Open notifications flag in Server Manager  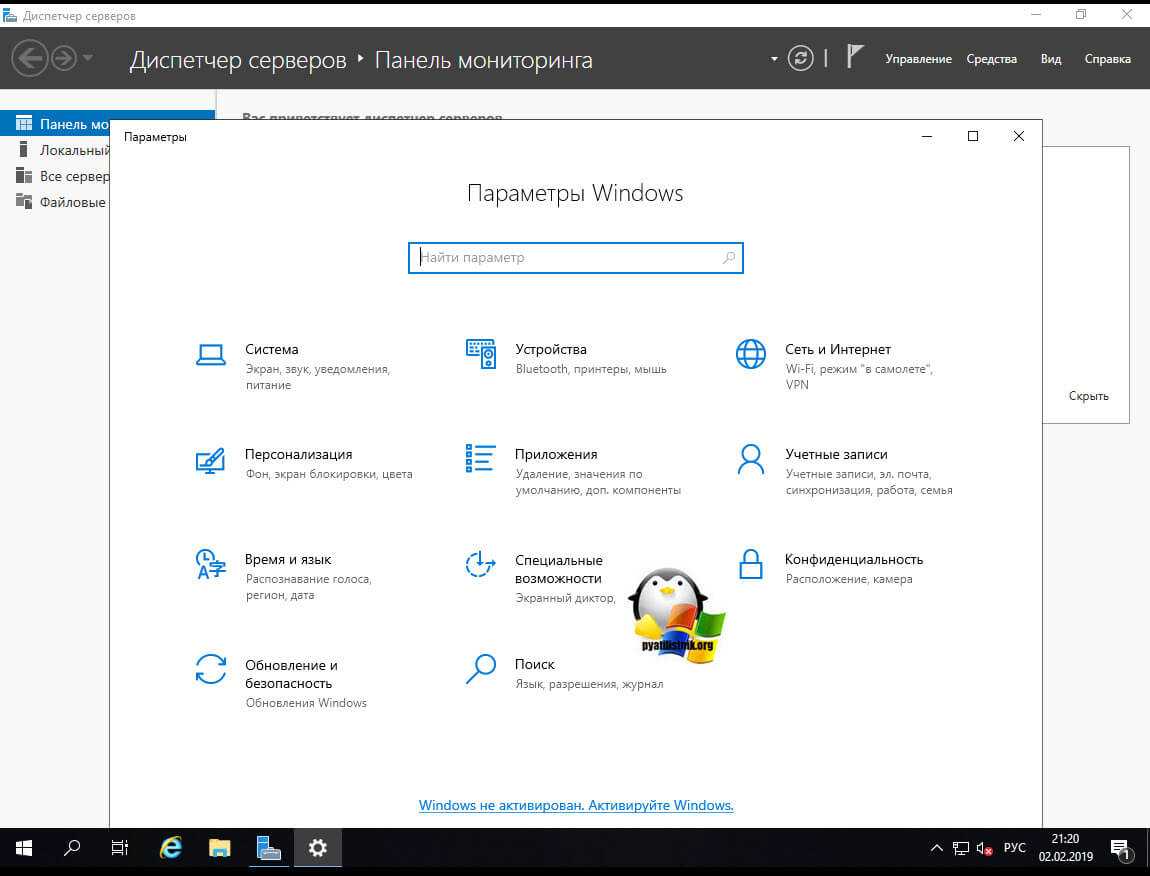pyautogui.click(x=854, y=57)
